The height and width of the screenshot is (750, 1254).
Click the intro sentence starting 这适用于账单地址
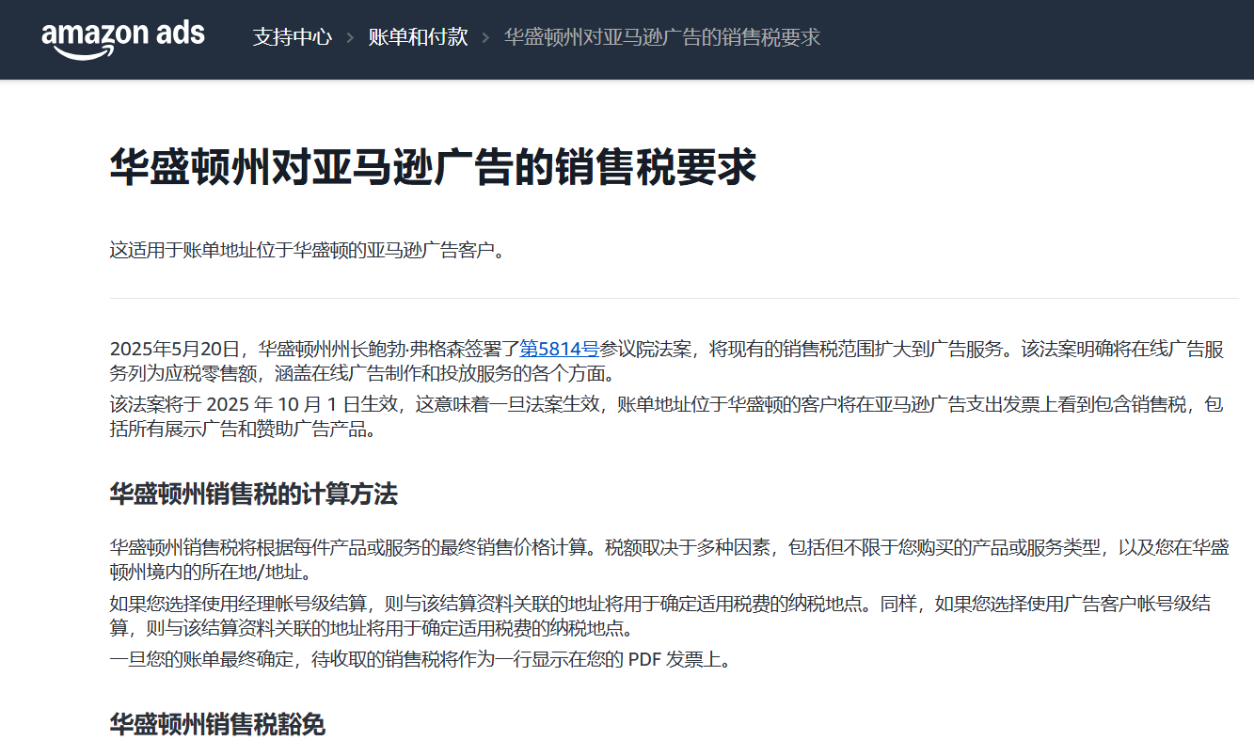(x=307, y=250)
